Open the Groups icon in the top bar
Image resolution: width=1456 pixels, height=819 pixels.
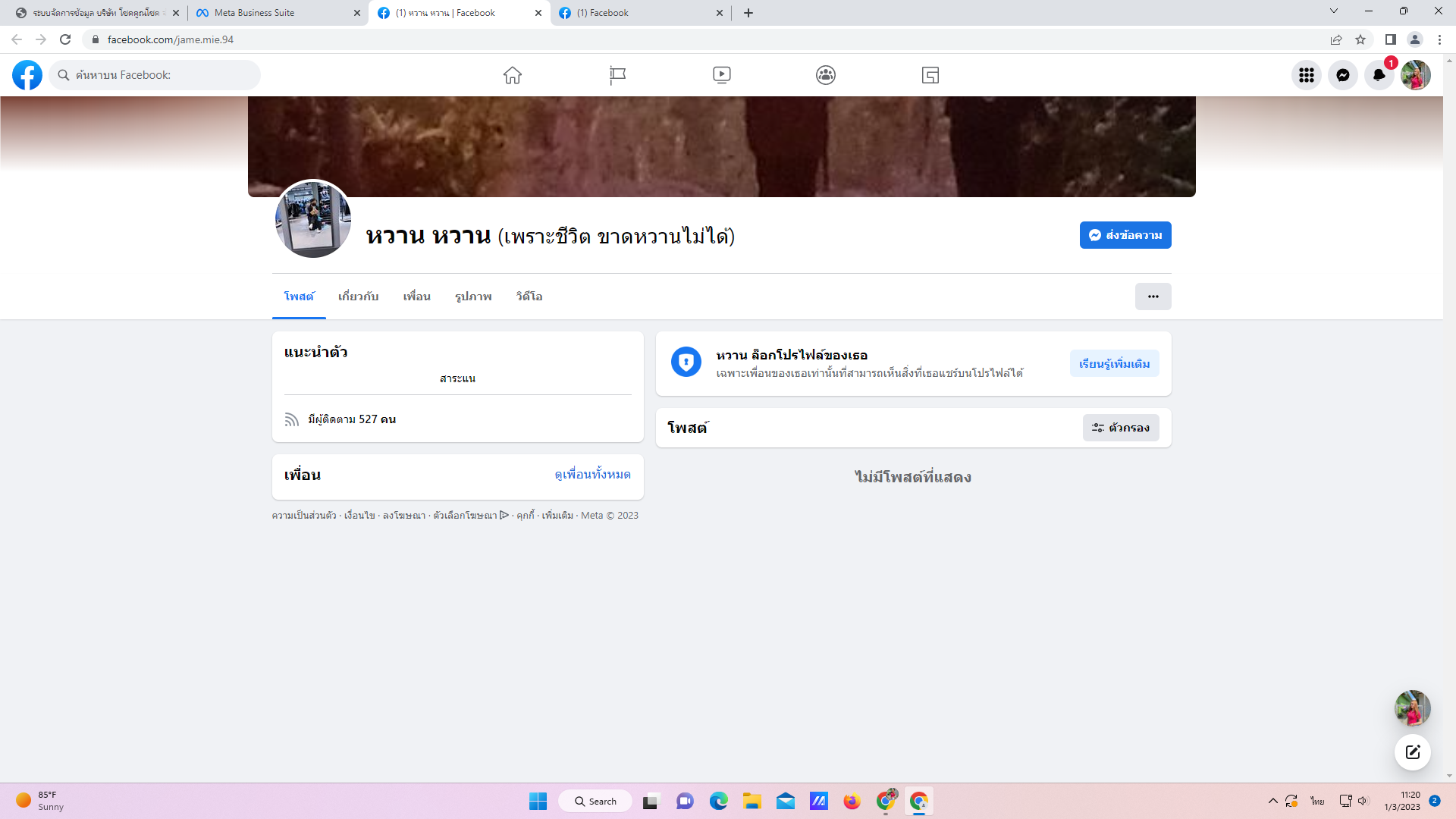tap(826, 75)
